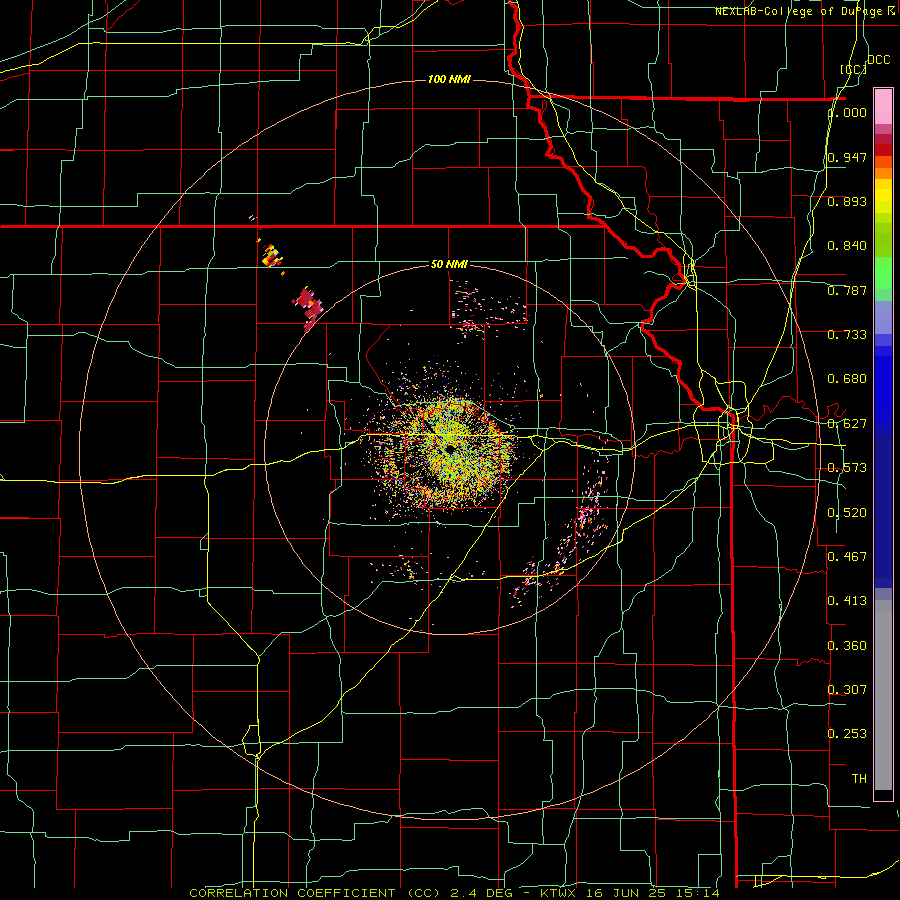The width and height of the screenshot is (900, 900).
Task: Click the 0.467 scale label
Action: [847, 557]
